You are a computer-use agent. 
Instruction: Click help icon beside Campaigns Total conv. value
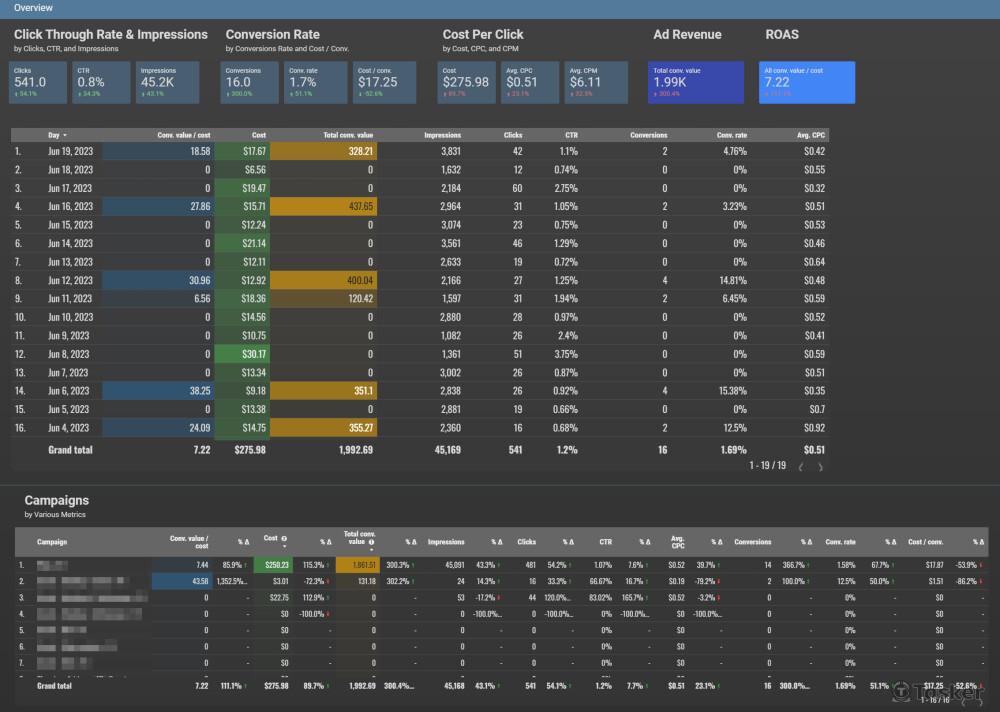pos(371,544)
